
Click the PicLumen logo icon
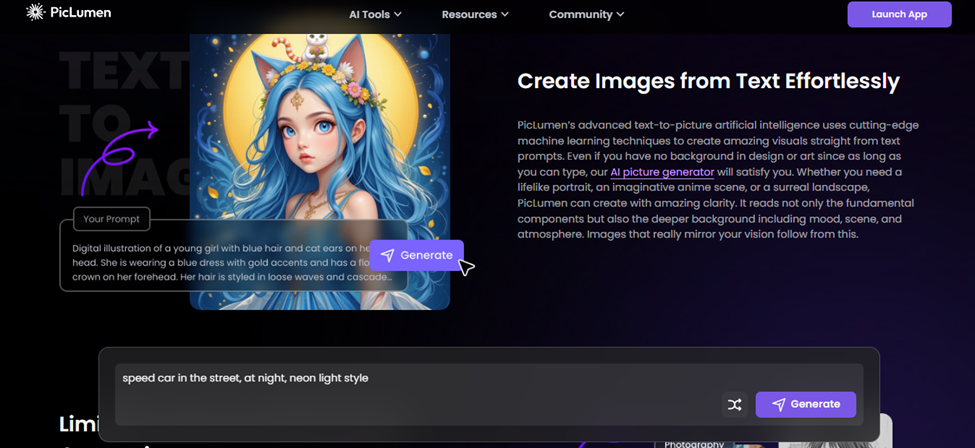[x=36, y=12]
